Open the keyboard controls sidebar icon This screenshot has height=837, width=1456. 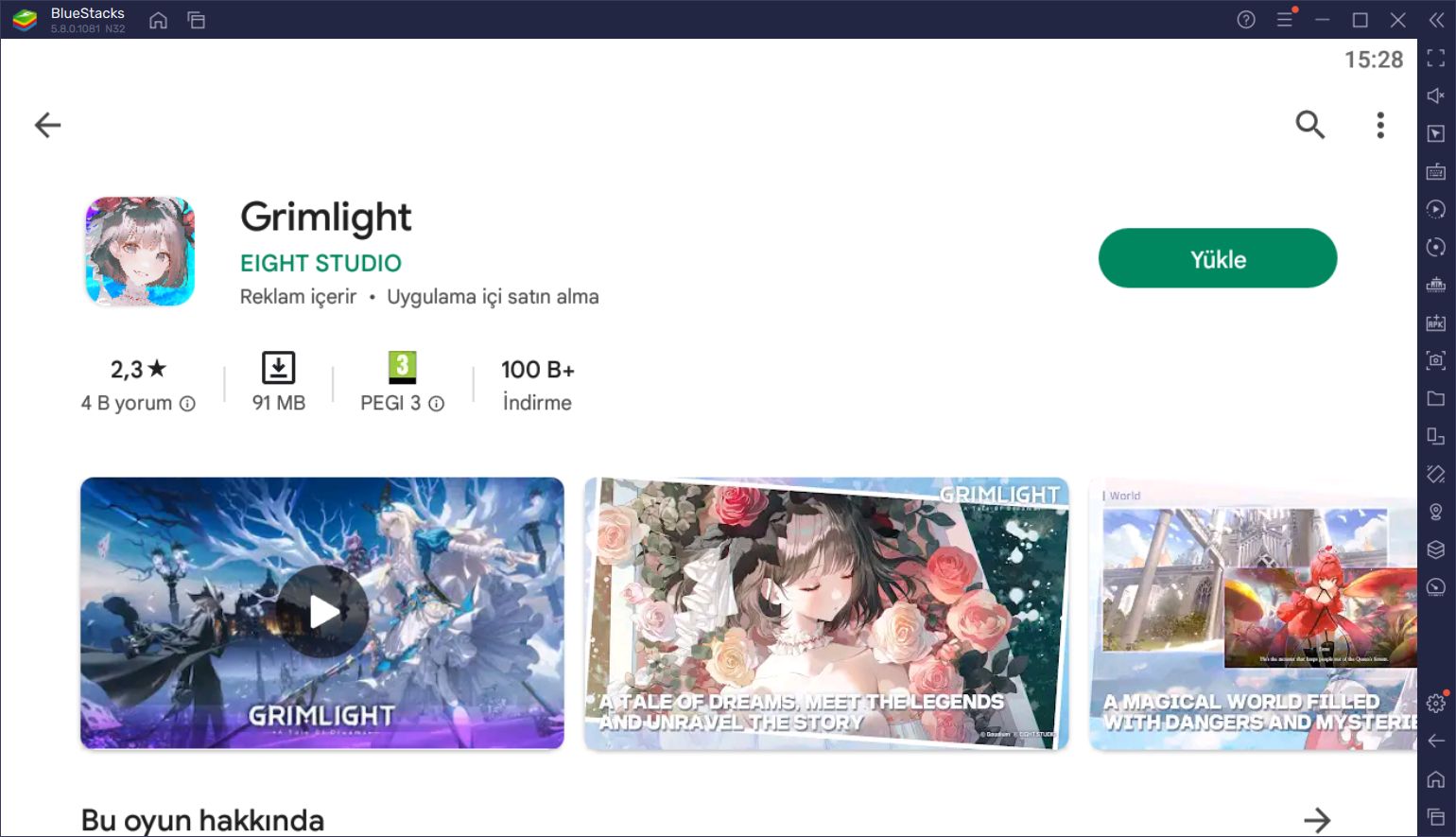(1435, 171)
